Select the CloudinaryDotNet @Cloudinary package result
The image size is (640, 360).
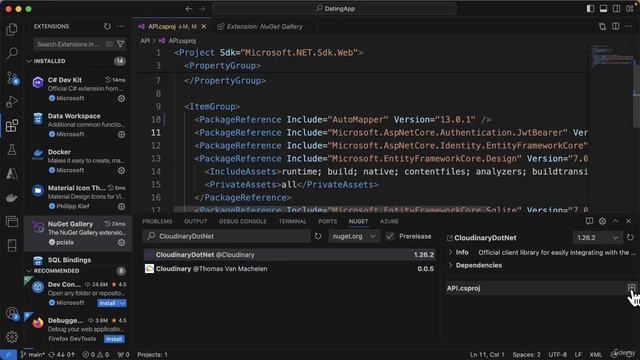290,255
